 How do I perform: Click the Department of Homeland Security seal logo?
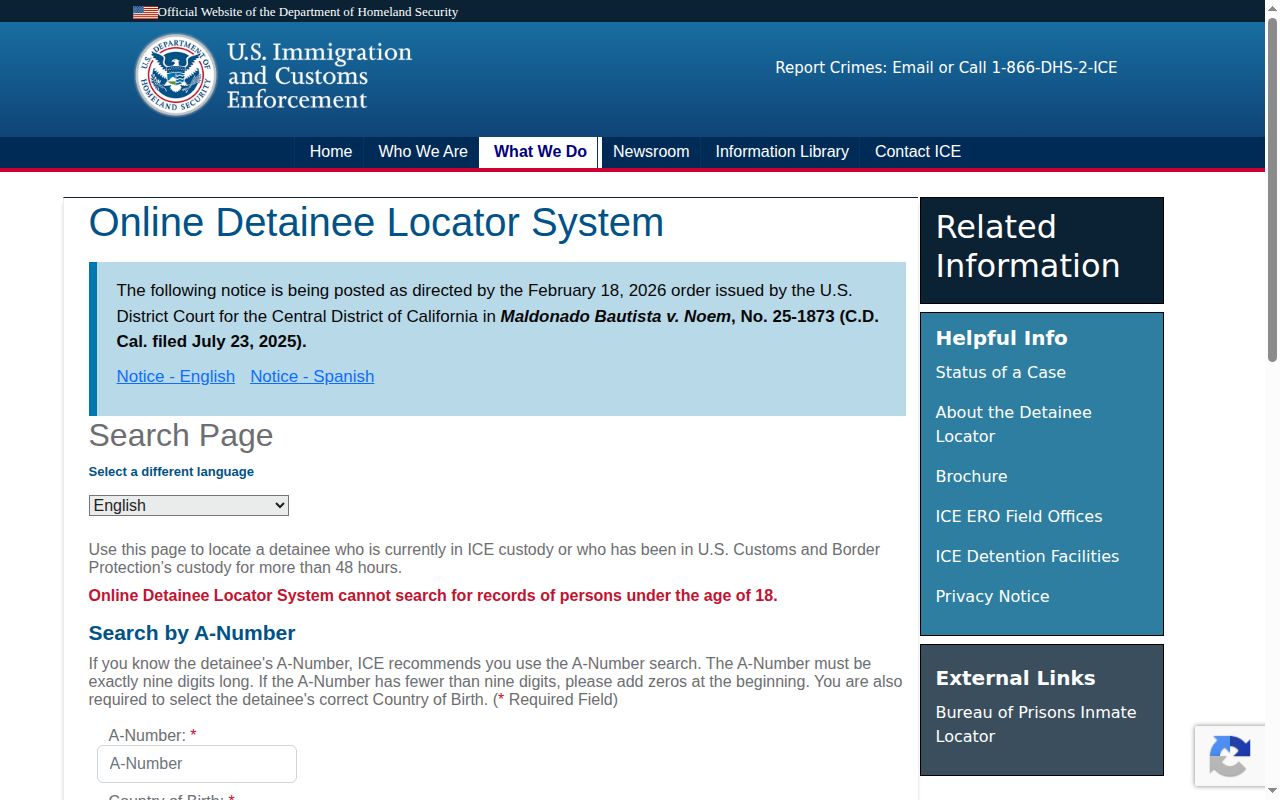coord(176,75)
